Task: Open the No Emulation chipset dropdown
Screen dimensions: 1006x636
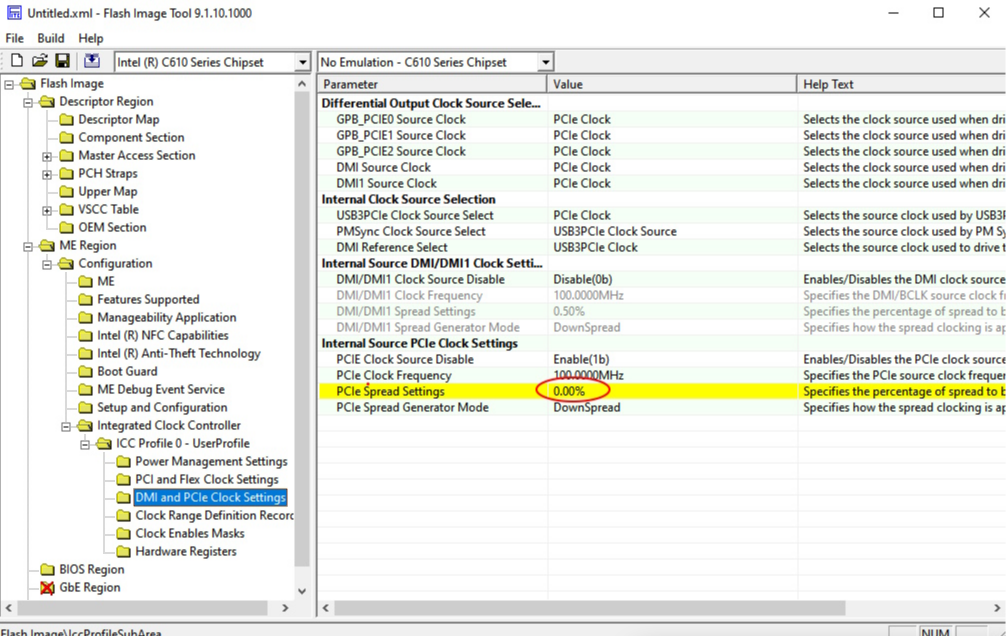Action: pyautogui.click(x=545, y=62)
